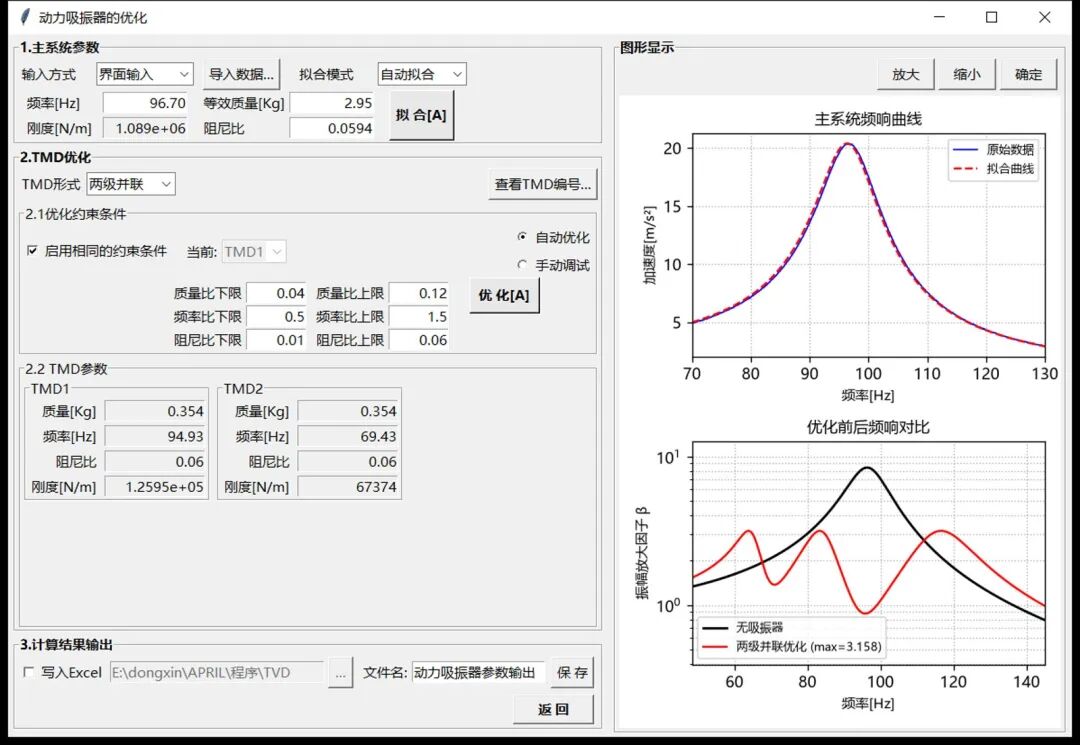Click the ... browse path button

[x=340, y=673]
